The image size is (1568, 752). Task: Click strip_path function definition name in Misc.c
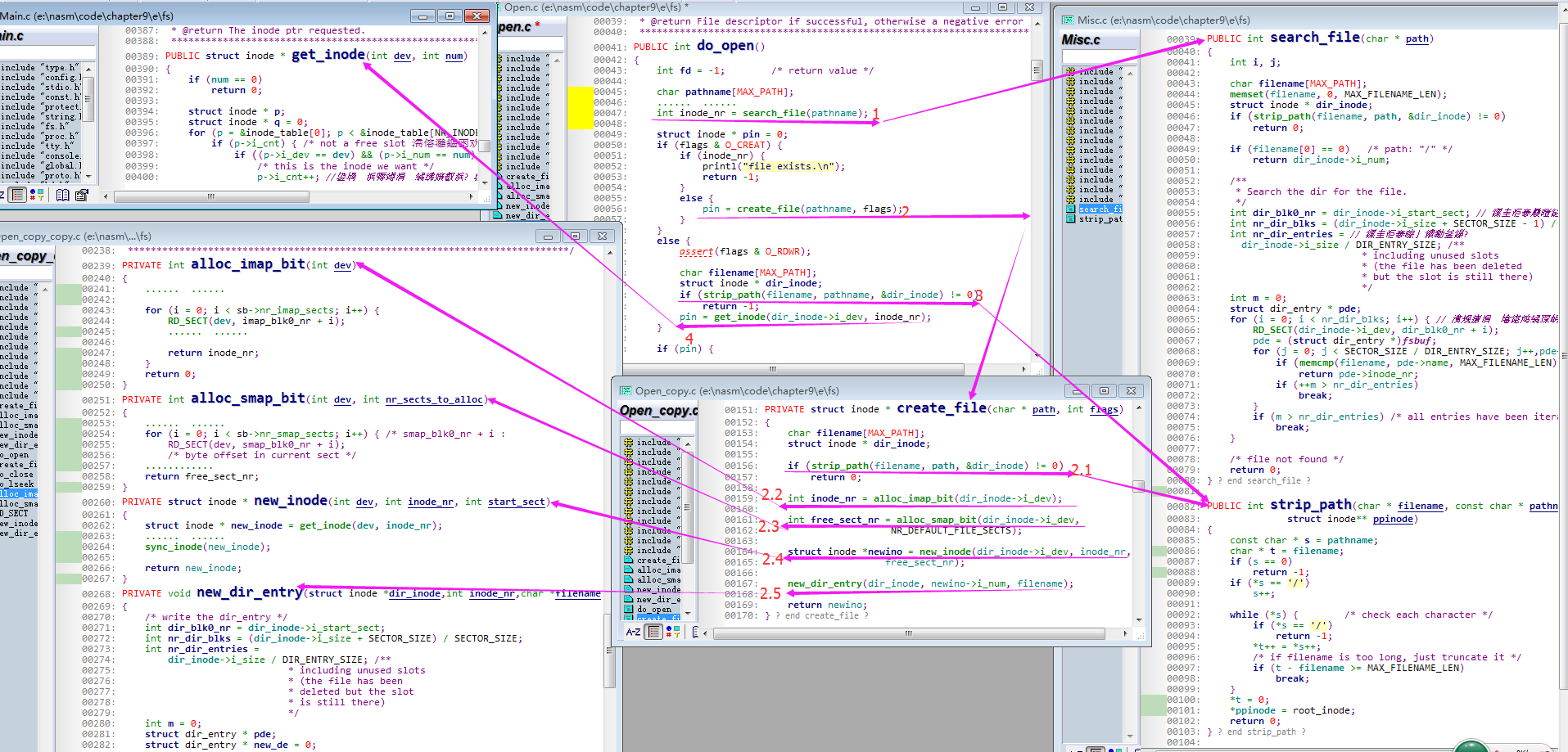point(1311,505)
